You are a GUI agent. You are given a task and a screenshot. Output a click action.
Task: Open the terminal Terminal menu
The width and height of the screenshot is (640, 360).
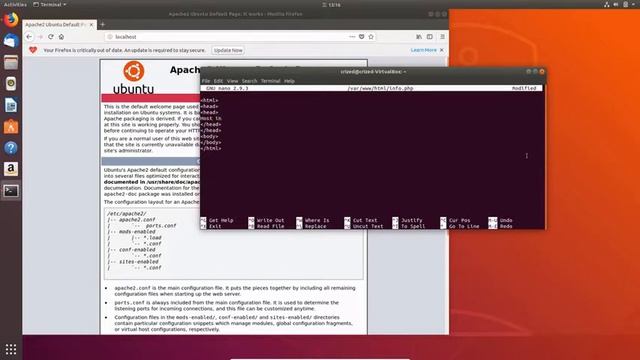click(x=270, y=81)
